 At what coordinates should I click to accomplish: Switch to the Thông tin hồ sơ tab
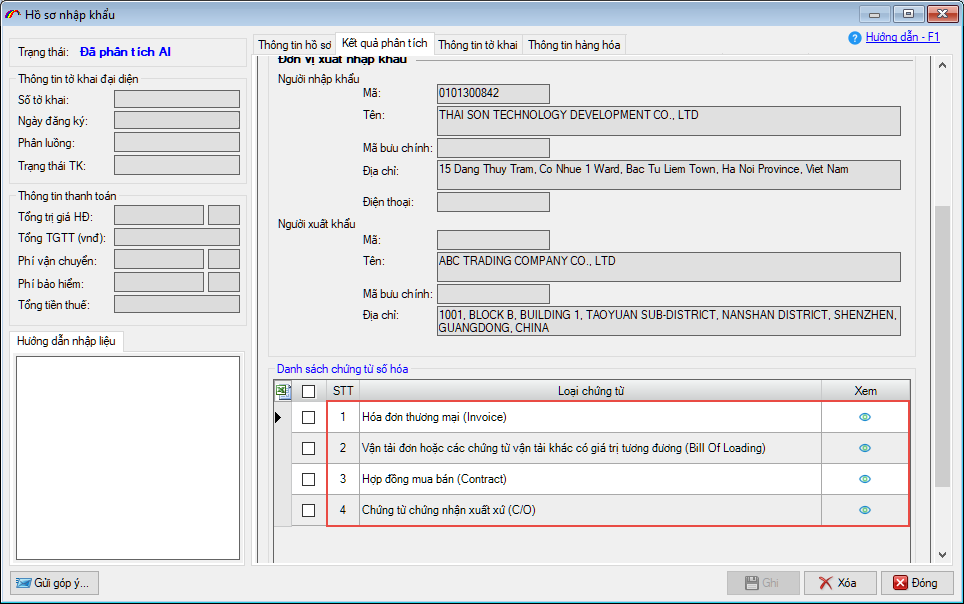[294, 45]
